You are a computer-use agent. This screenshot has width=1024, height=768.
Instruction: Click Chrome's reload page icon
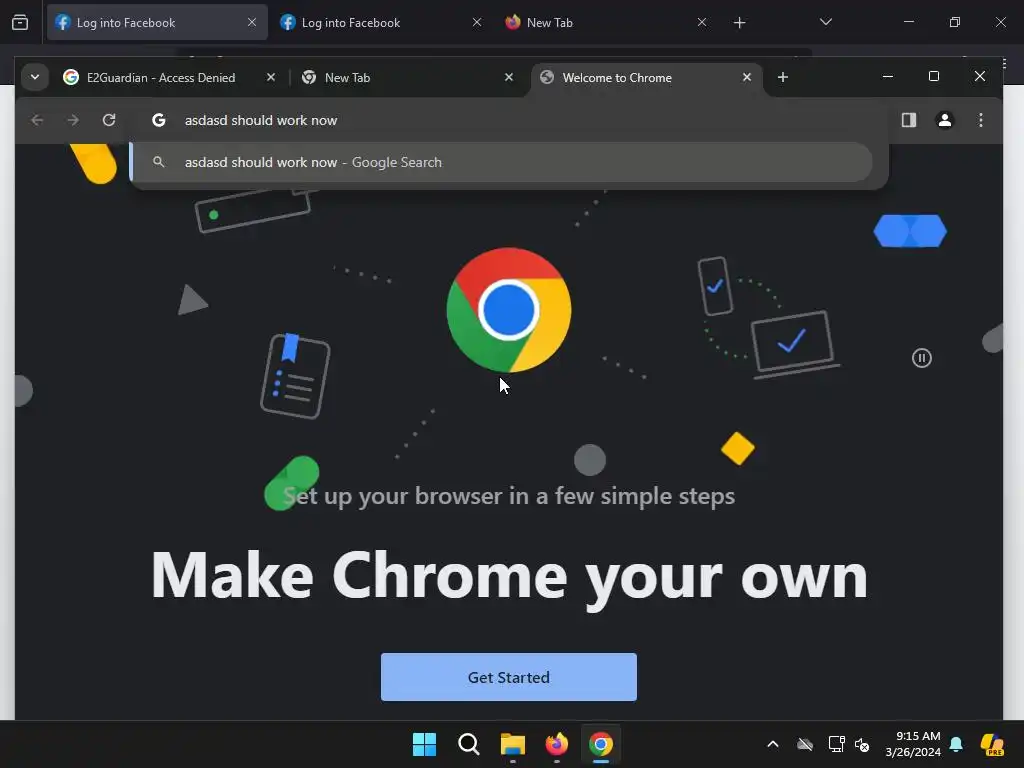pos(109,120)
